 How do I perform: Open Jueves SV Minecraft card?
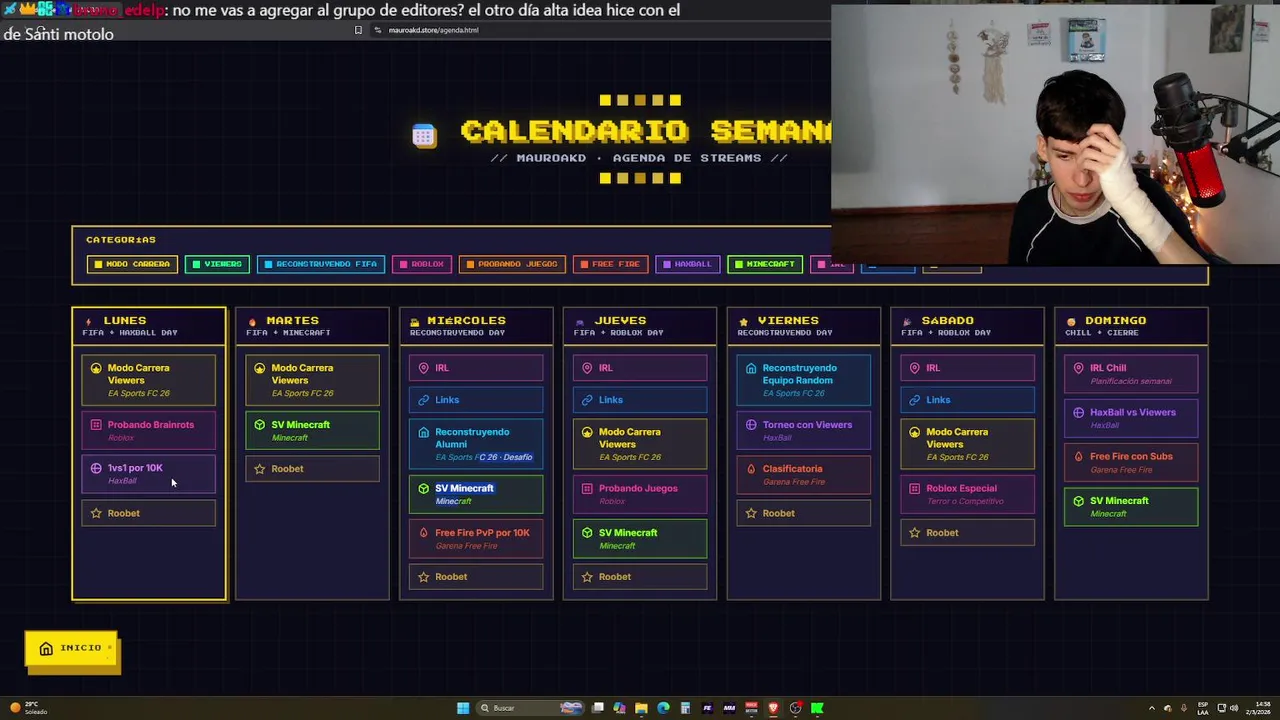[x=640, y=539]
